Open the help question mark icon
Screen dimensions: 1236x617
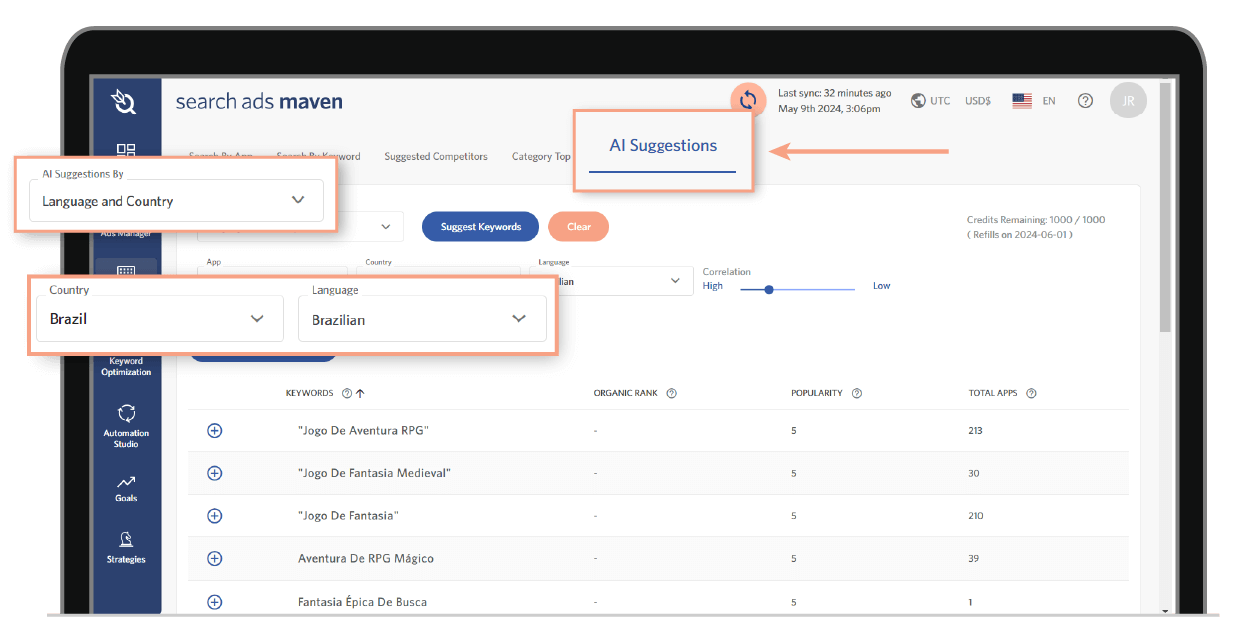pos(1085,101)
